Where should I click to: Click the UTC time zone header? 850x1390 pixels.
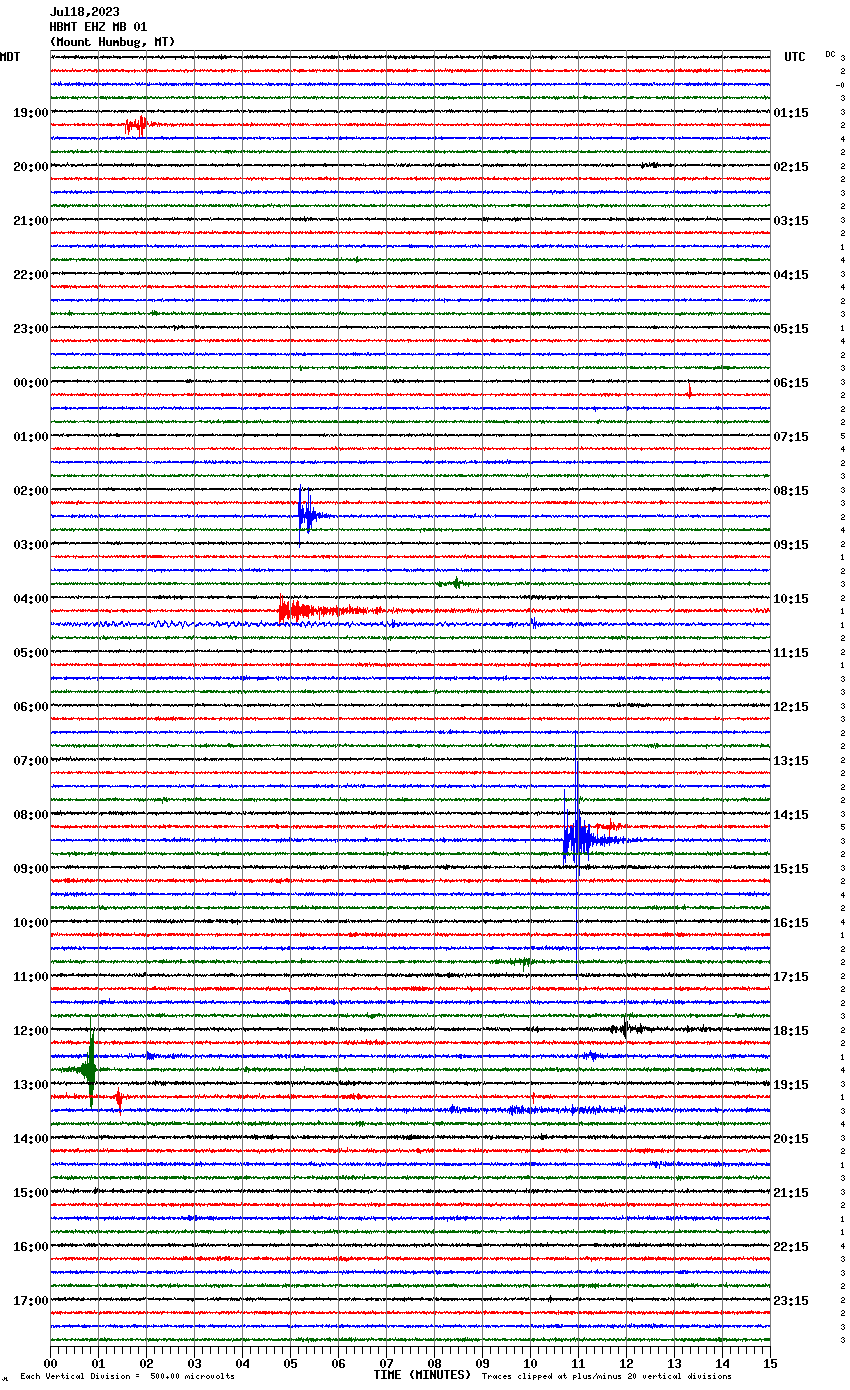[x=794, y=57]
